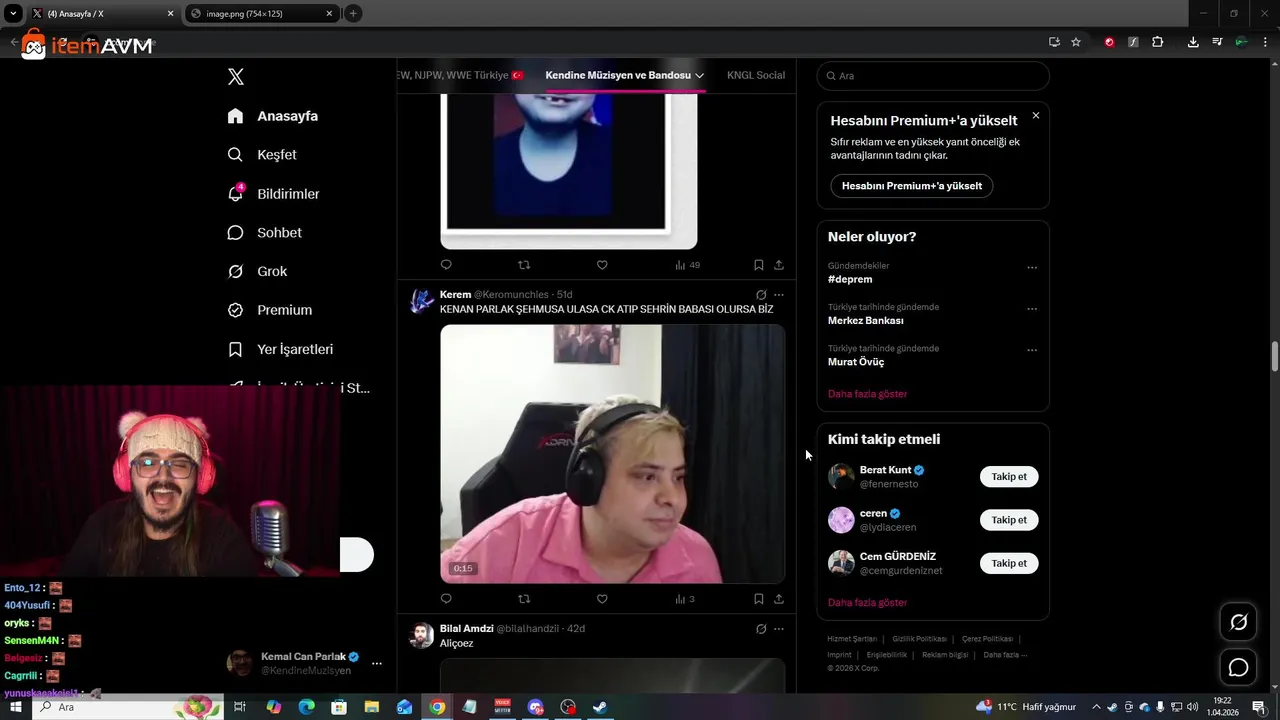Open Chrome downloads
1280x720 pixels.
(x=1193, y=42)
